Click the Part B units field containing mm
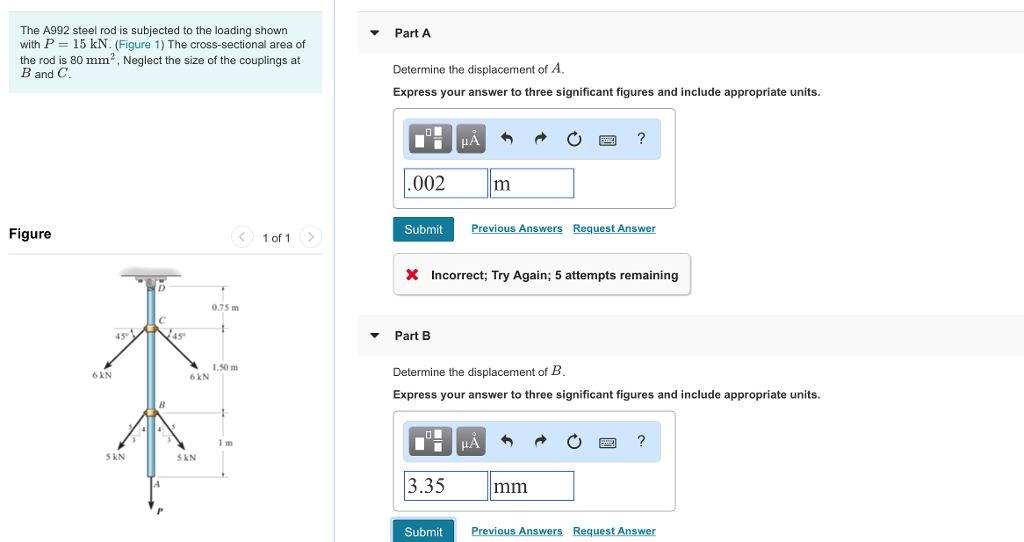 point(532,486)
